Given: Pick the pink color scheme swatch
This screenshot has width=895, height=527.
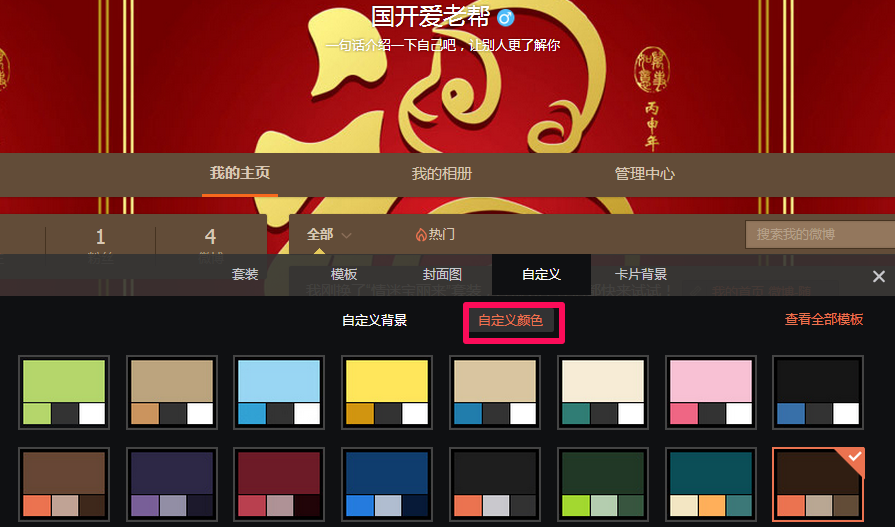Looking at the screenshot, I should tap(710, 391).
